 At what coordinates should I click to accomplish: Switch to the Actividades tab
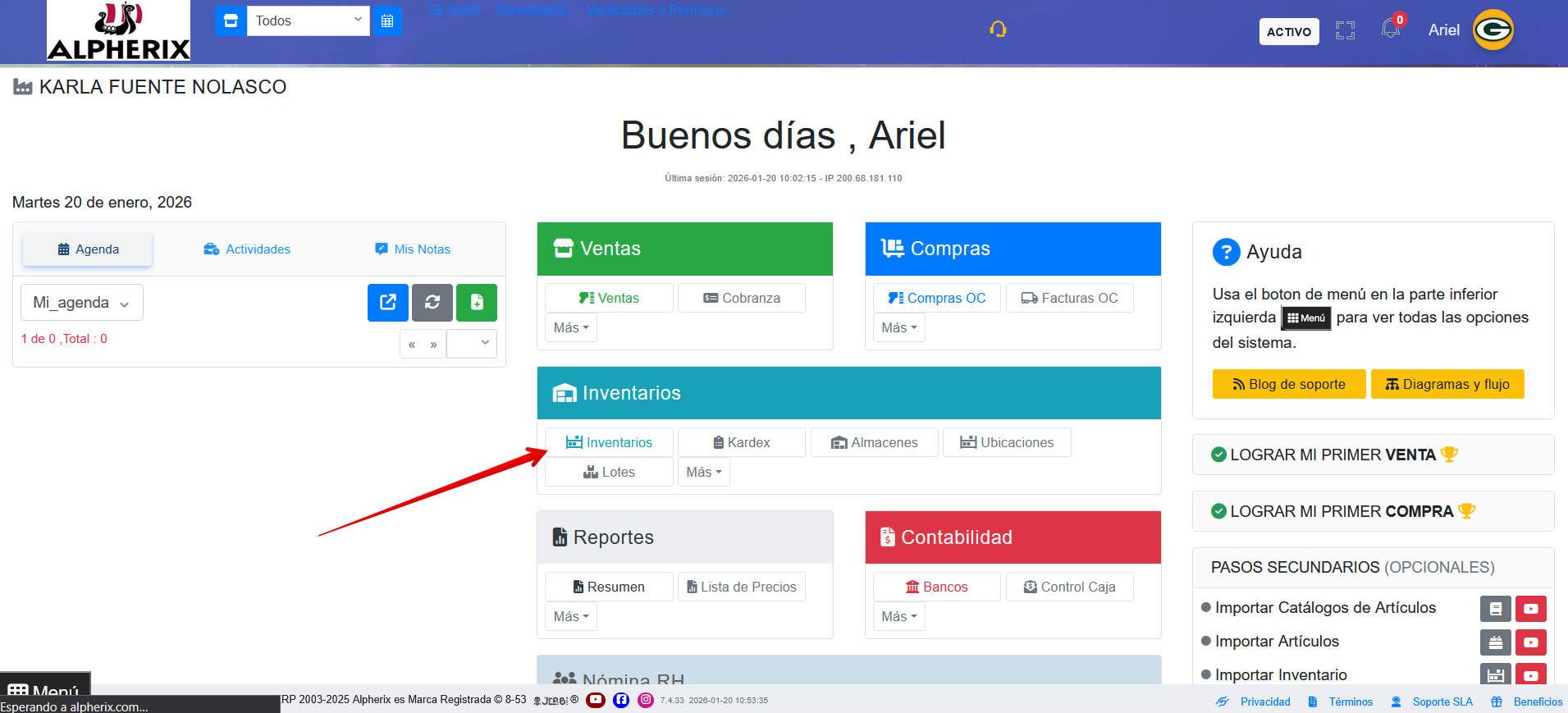(x=247, y=249)
